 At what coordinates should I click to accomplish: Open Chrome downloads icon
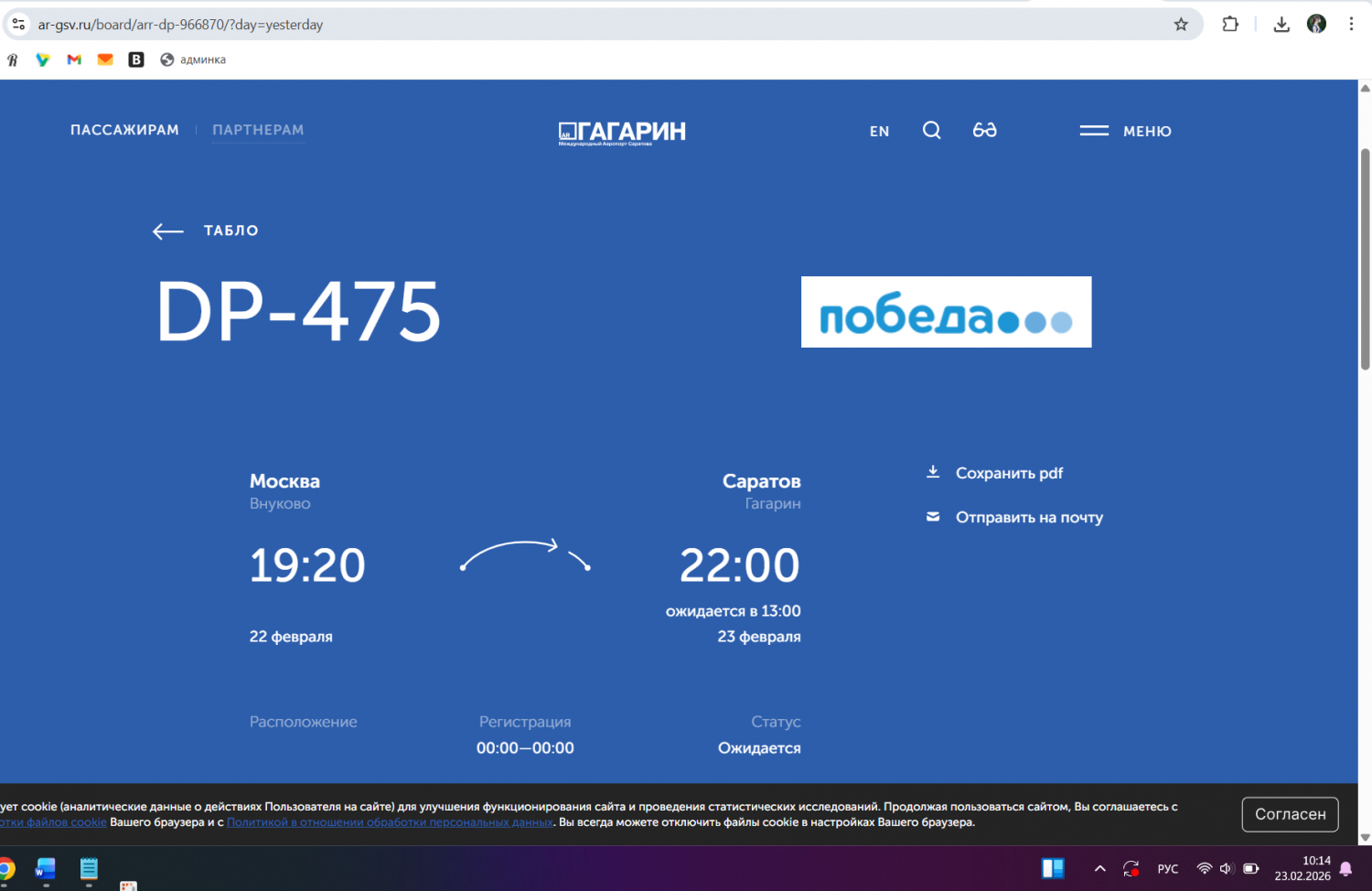tap(1281, 25)
